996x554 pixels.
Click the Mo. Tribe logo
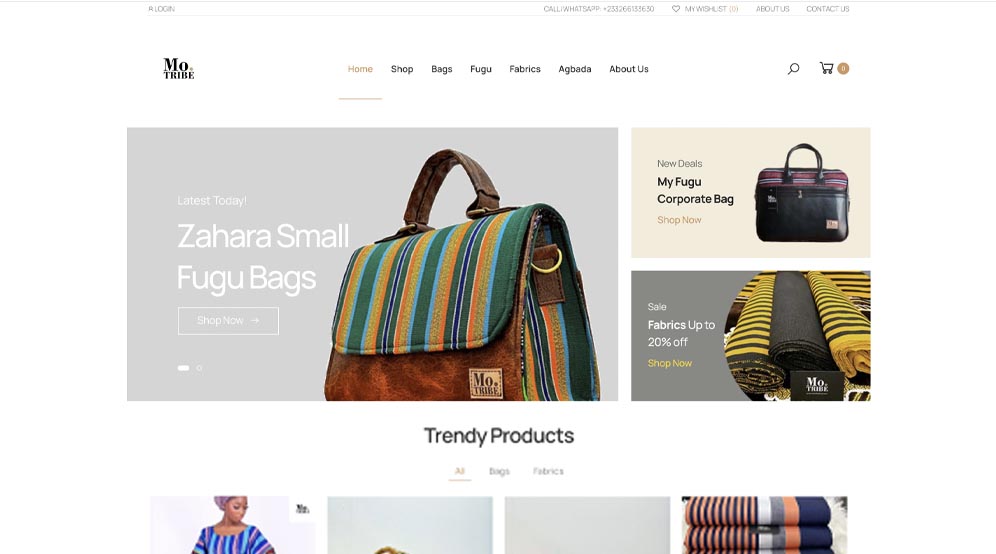tap(178, 69)
